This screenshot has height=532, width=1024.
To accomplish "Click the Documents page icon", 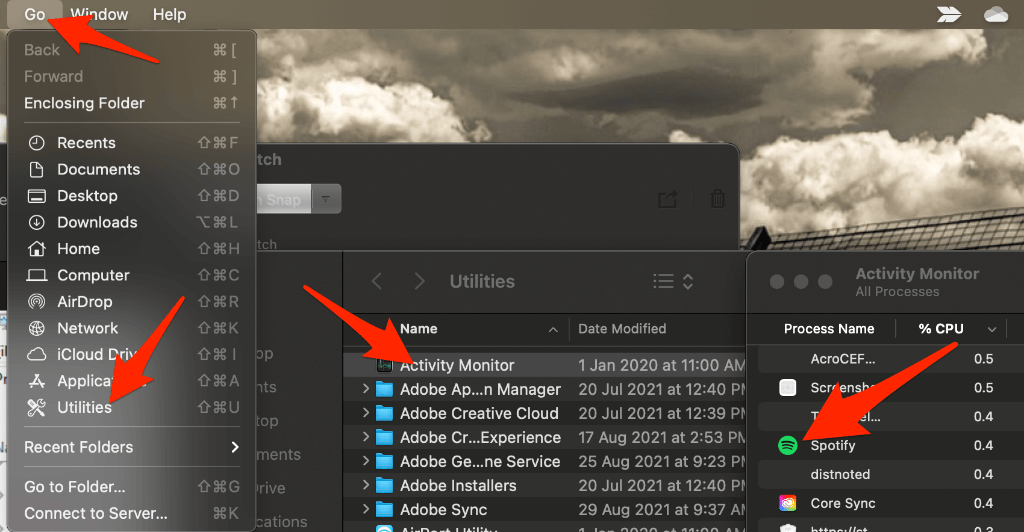I will pos(37,170).
